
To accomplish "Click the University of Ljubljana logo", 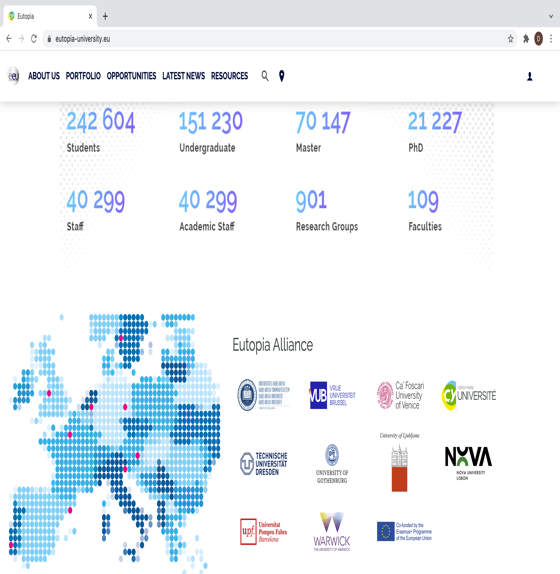I will pos(399,462).
